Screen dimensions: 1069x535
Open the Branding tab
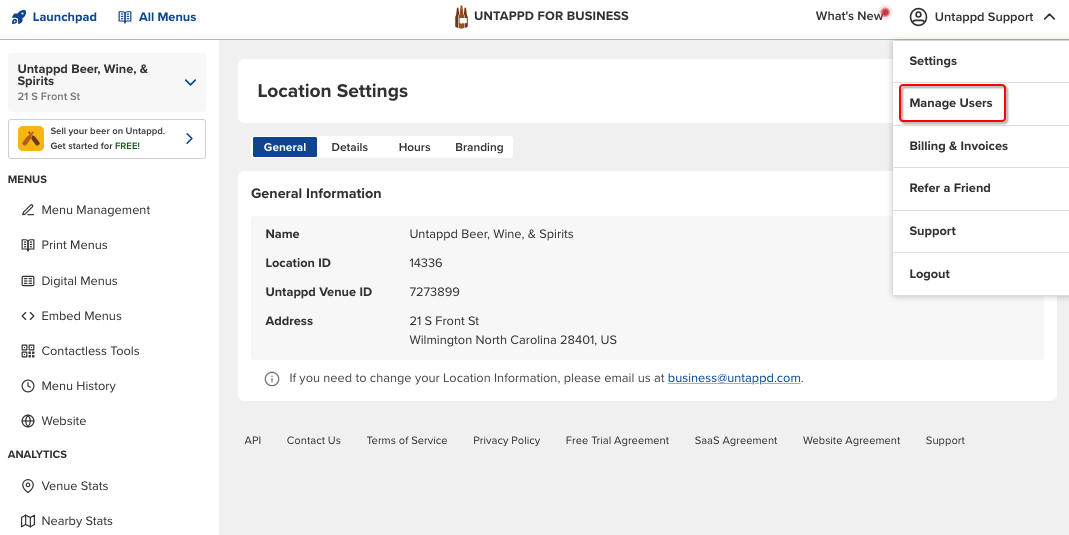point(479,147)
